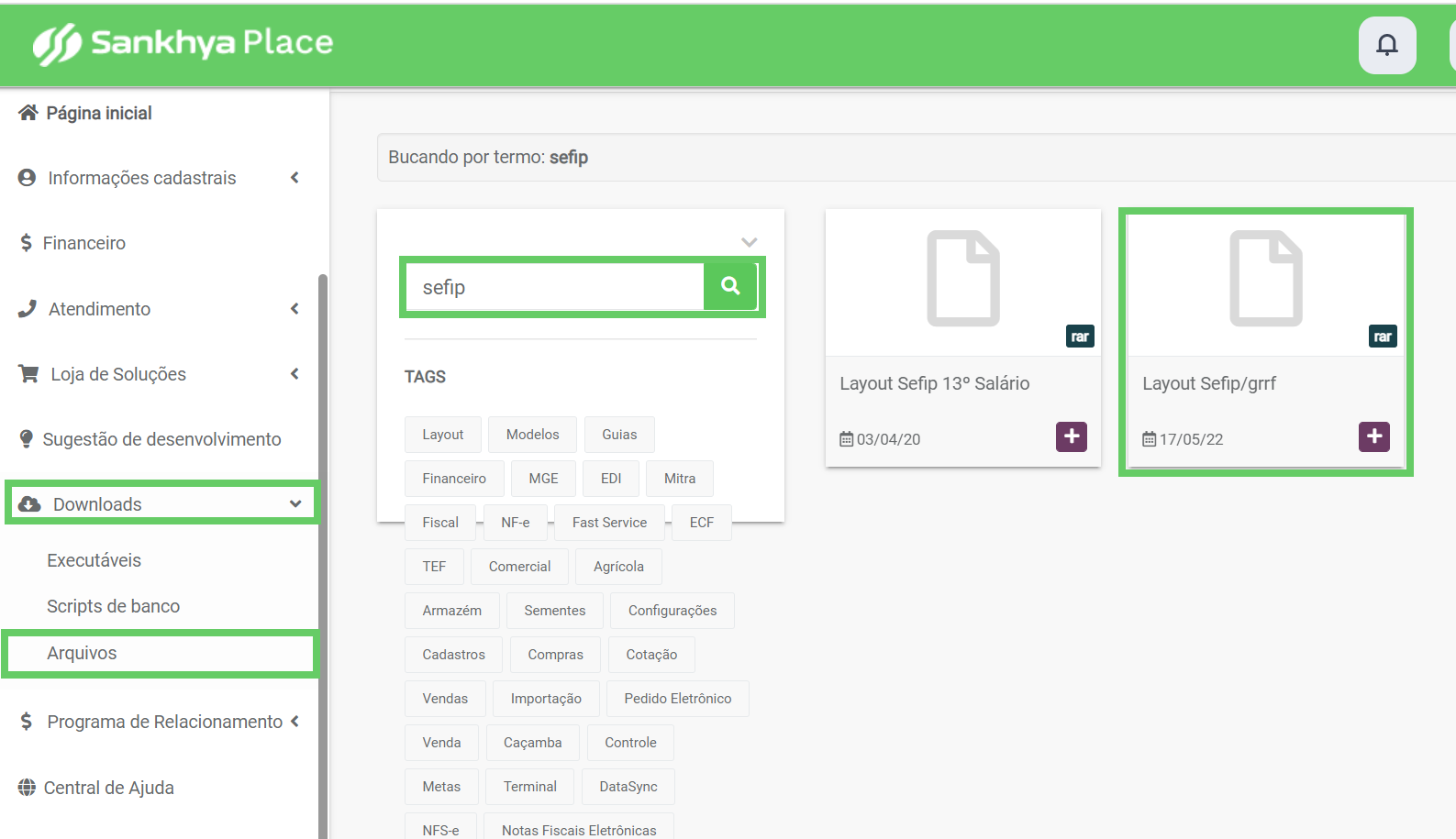Image resolution: width=1456 pixels, height=839 pixels.
Task: Filter by the Cotação tag
Action: click(x=651, y=655)
